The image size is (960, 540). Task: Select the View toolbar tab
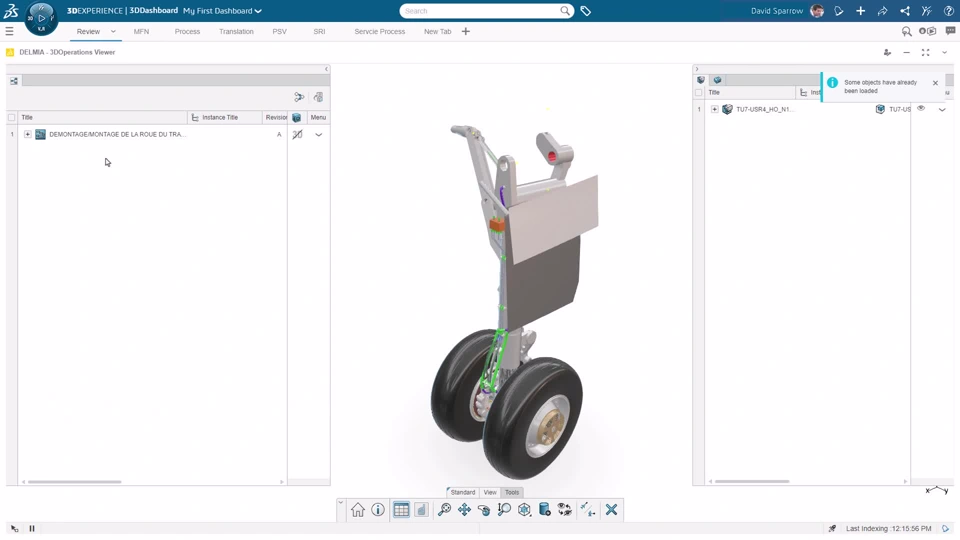point(490,492)
